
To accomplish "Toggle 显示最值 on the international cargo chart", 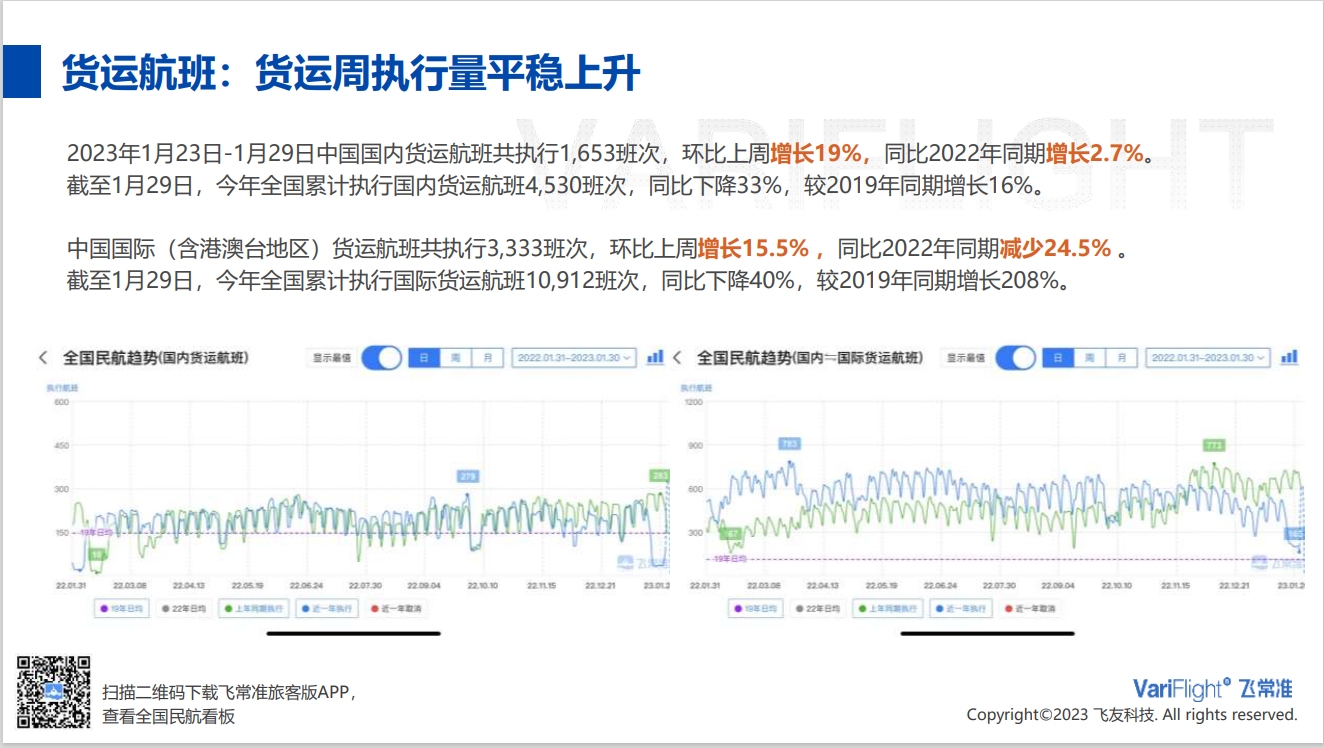I will click(x=1018, y=358).
